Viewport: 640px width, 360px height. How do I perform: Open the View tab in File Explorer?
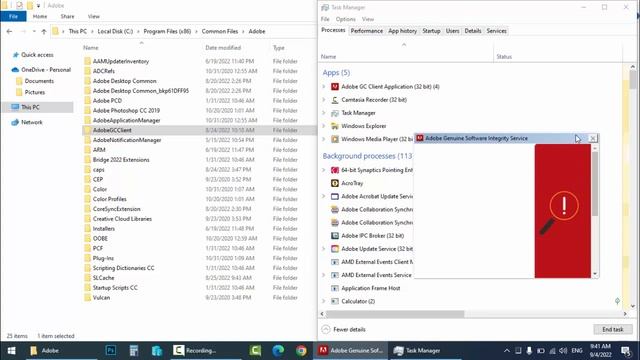point(93,16)
